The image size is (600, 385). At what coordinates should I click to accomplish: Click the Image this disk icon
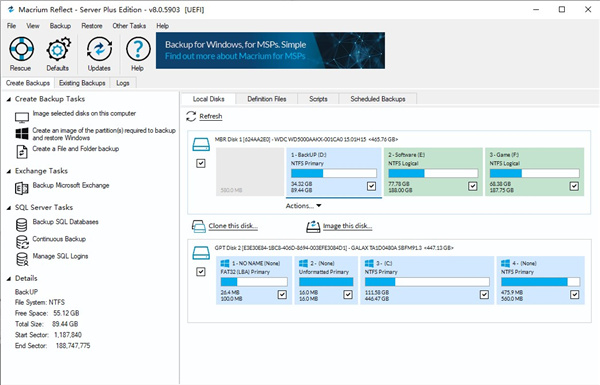pos(313,226)
